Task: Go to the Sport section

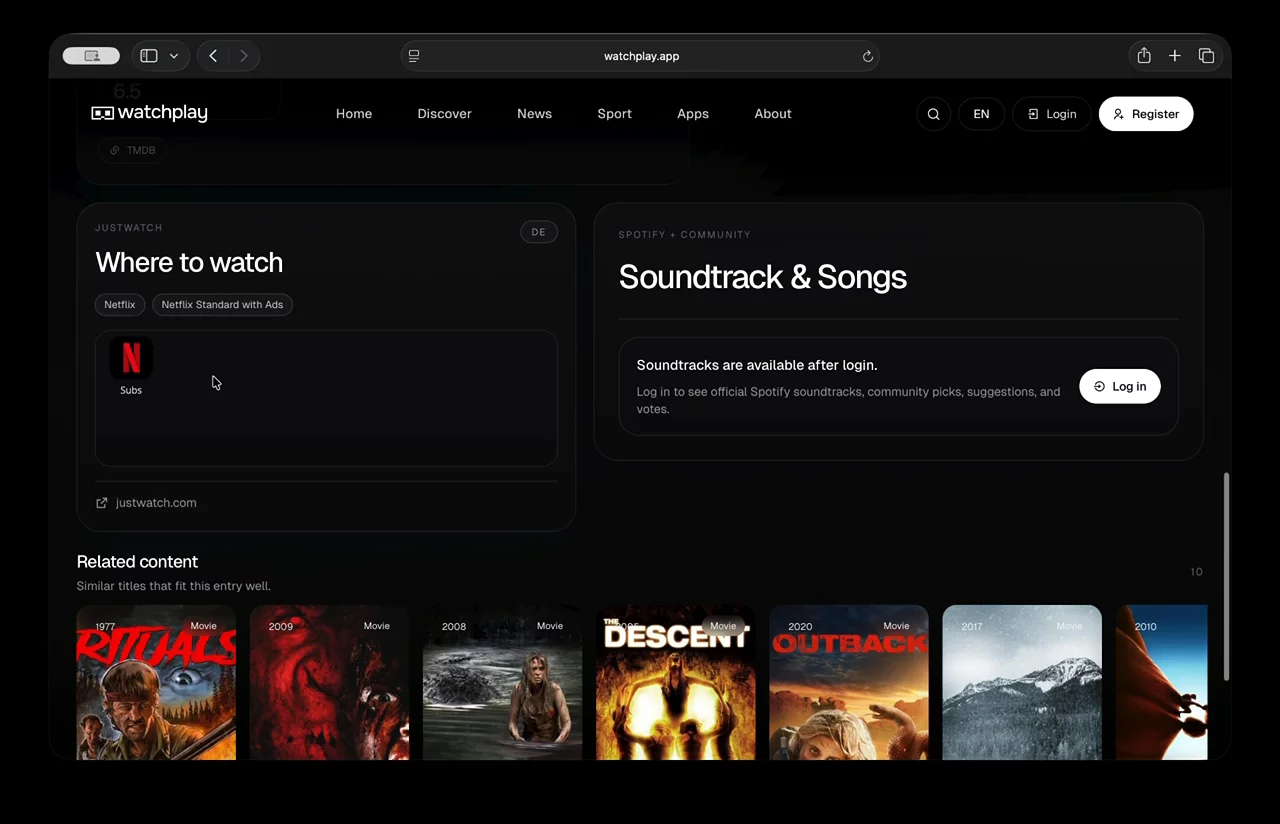Action: point(614,114)
